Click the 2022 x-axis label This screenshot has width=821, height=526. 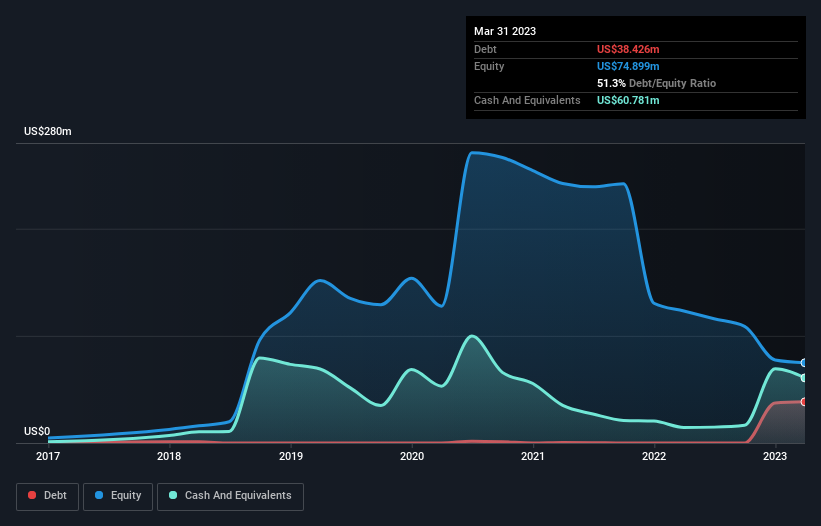(x=654, y=456)
